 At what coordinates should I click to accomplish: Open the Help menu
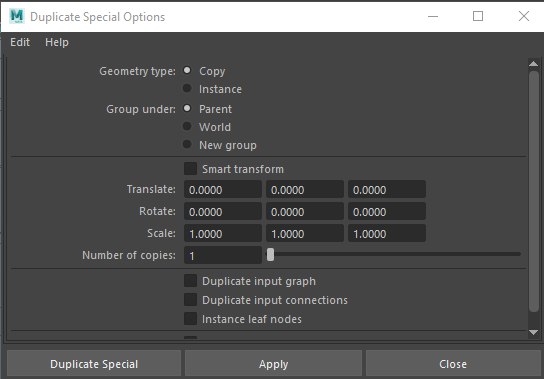pos(57,42)
